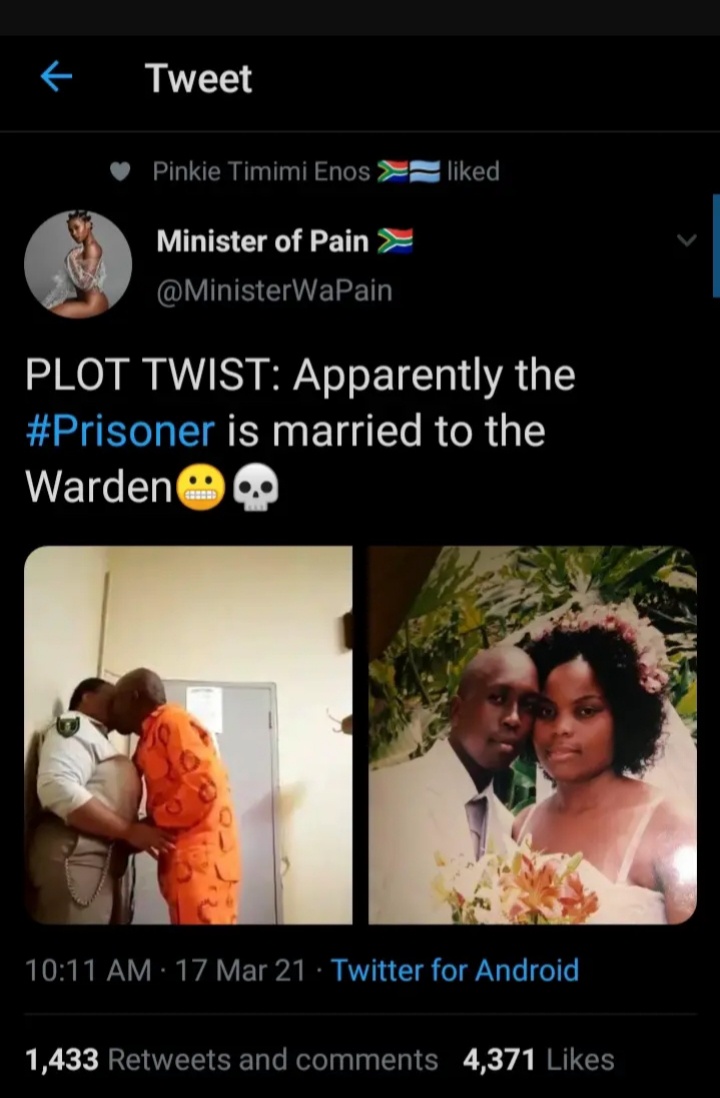The image size is (720, 1098).
Task: Tap the back arrow icon
Action: coord(56,76)
